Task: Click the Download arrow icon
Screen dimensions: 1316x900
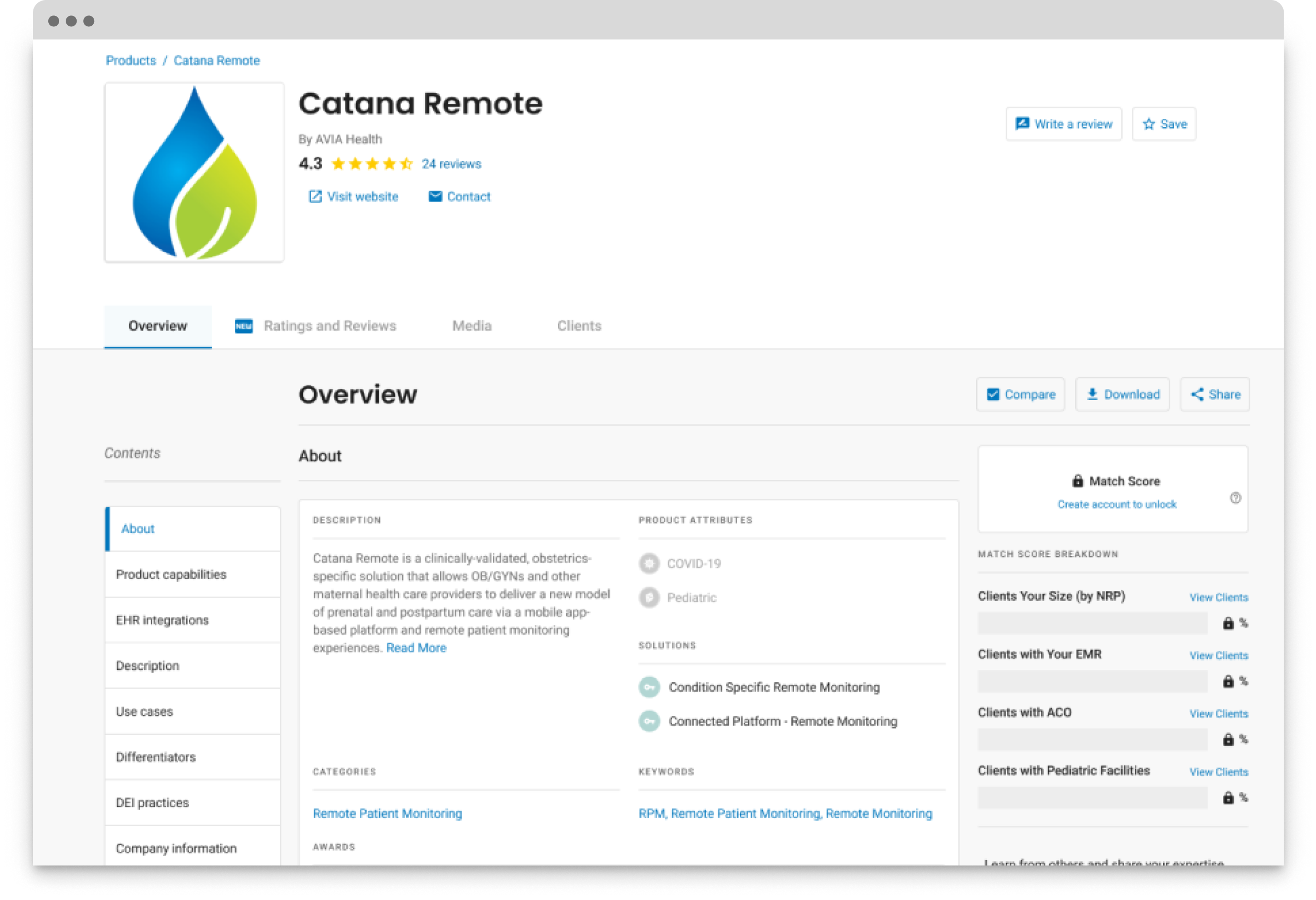Action: pyautogui.click(x=1092, y=394)
